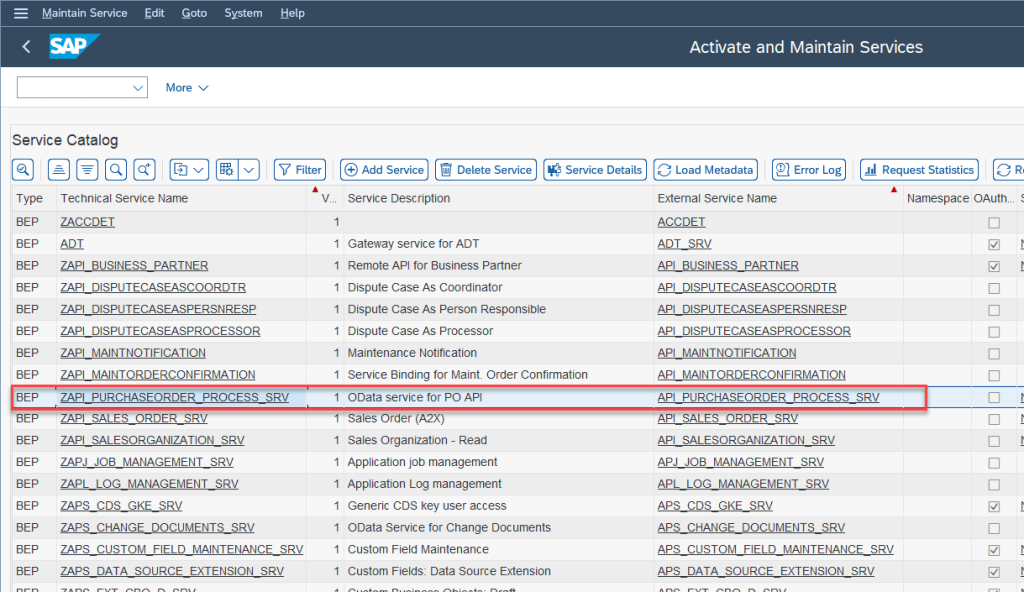1024x592 pixels.
Task: Open the hamburger menu icon
Action: coord(21,13)
